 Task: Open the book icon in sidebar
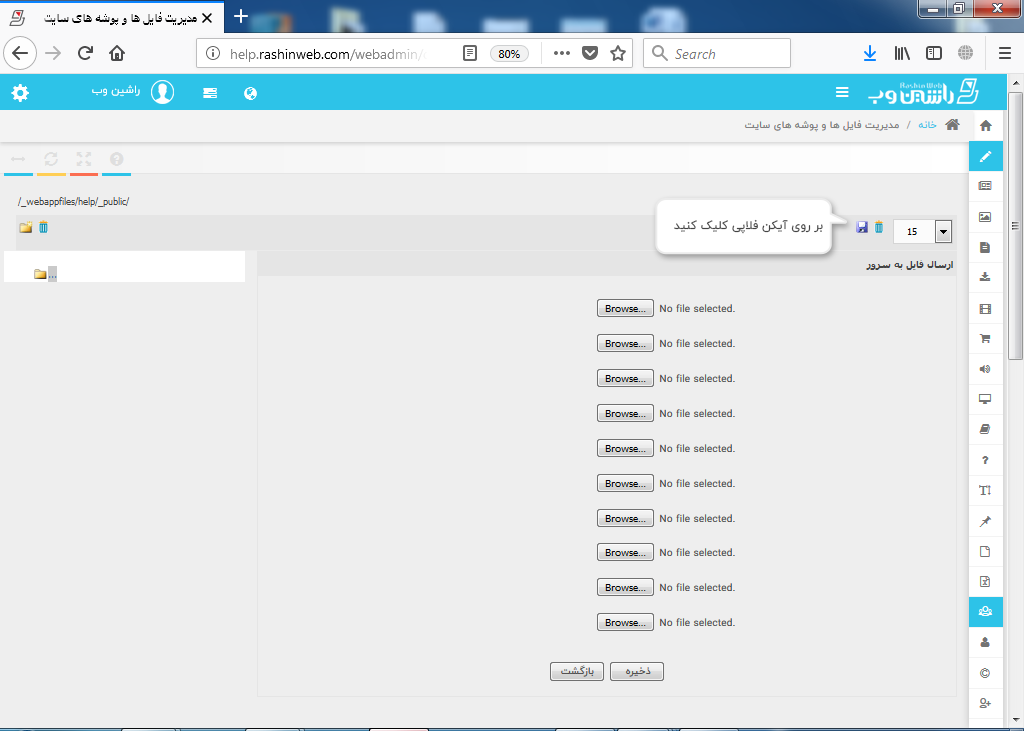pos(985,429)
